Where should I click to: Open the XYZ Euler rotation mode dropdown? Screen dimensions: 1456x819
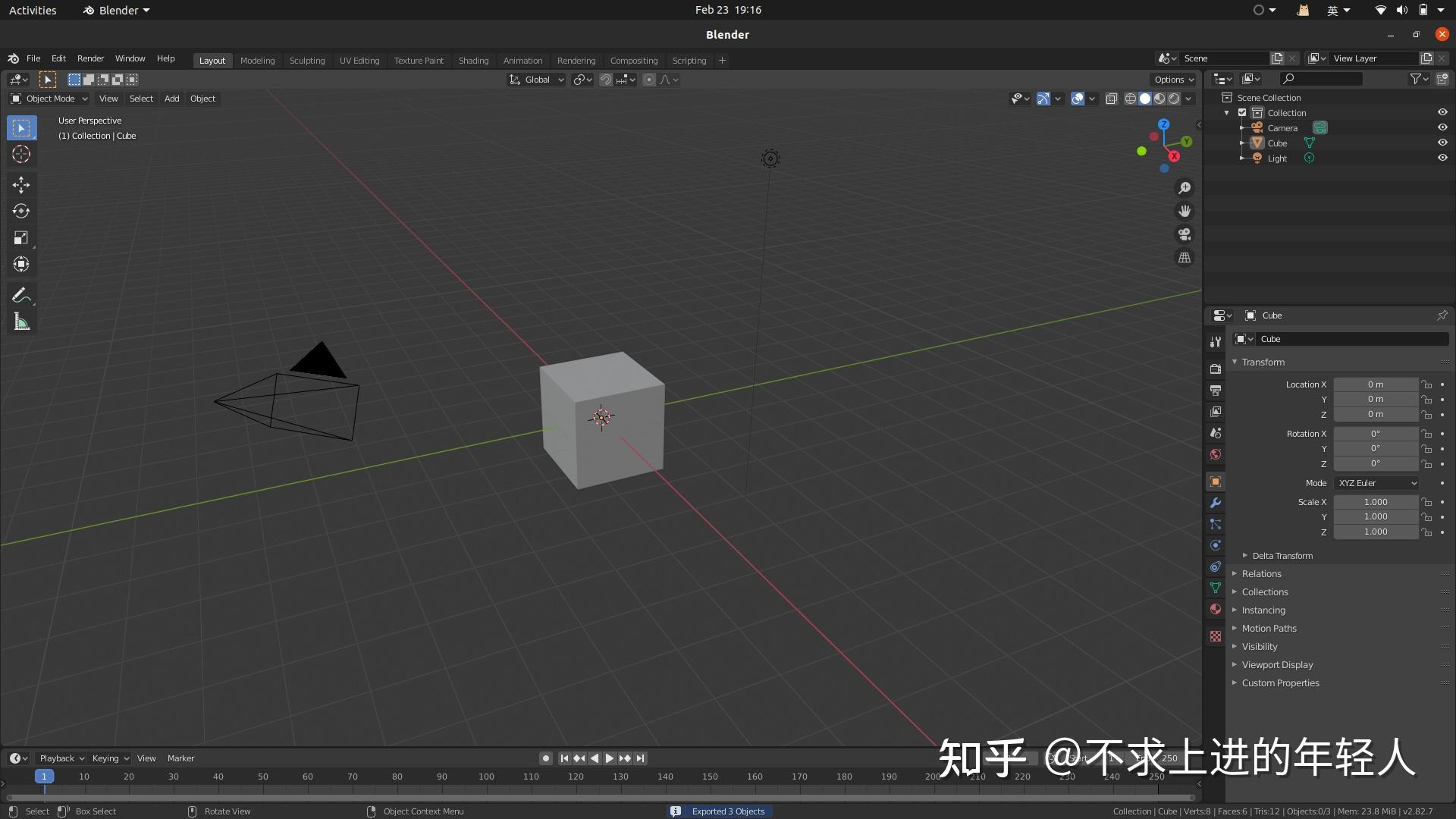[x=1376, y=483]
